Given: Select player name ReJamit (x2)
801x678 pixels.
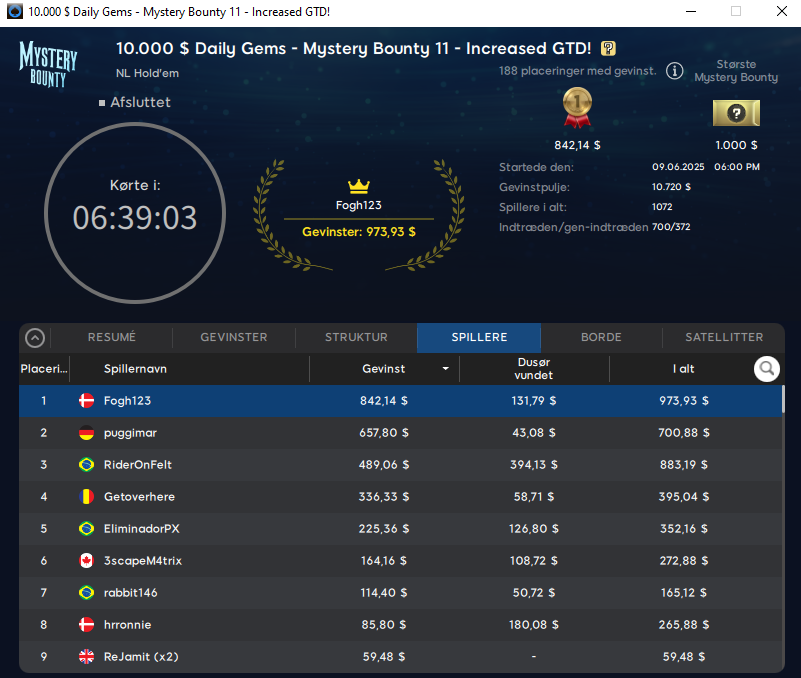Looking at the screenshot, I should (x=142, y=657).
